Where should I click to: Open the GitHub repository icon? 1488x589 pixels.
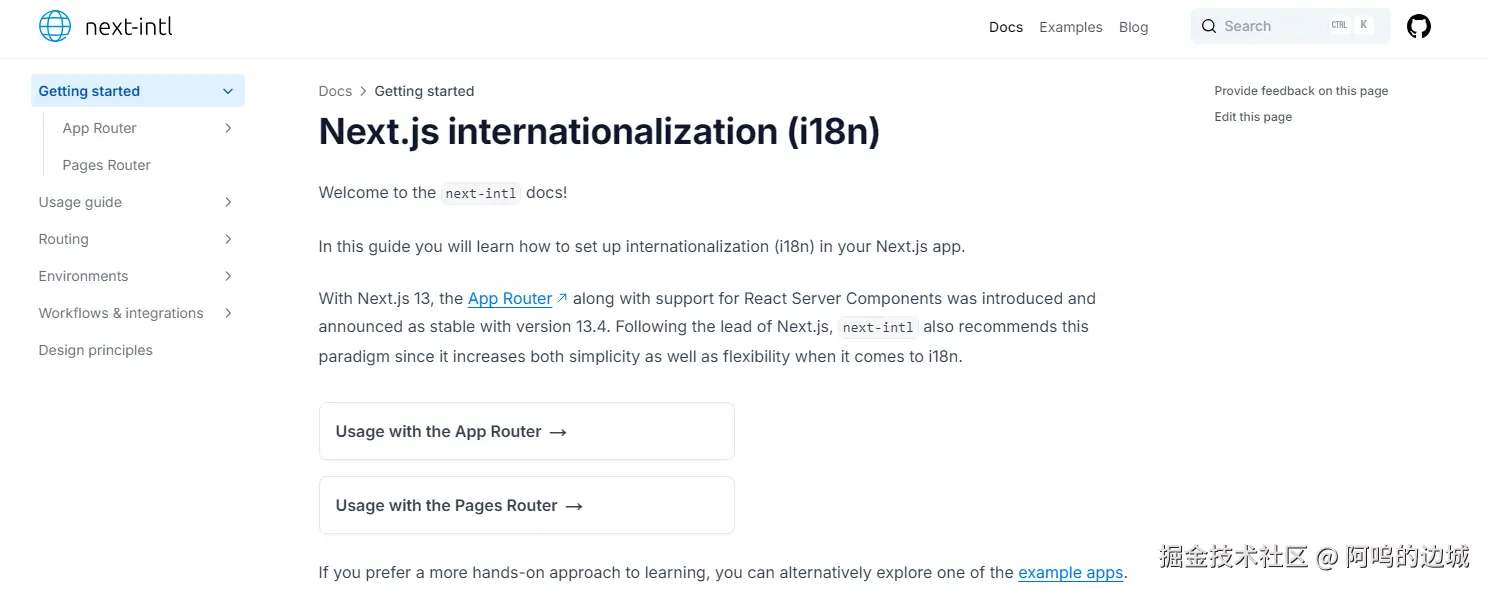click(1419, 26)
